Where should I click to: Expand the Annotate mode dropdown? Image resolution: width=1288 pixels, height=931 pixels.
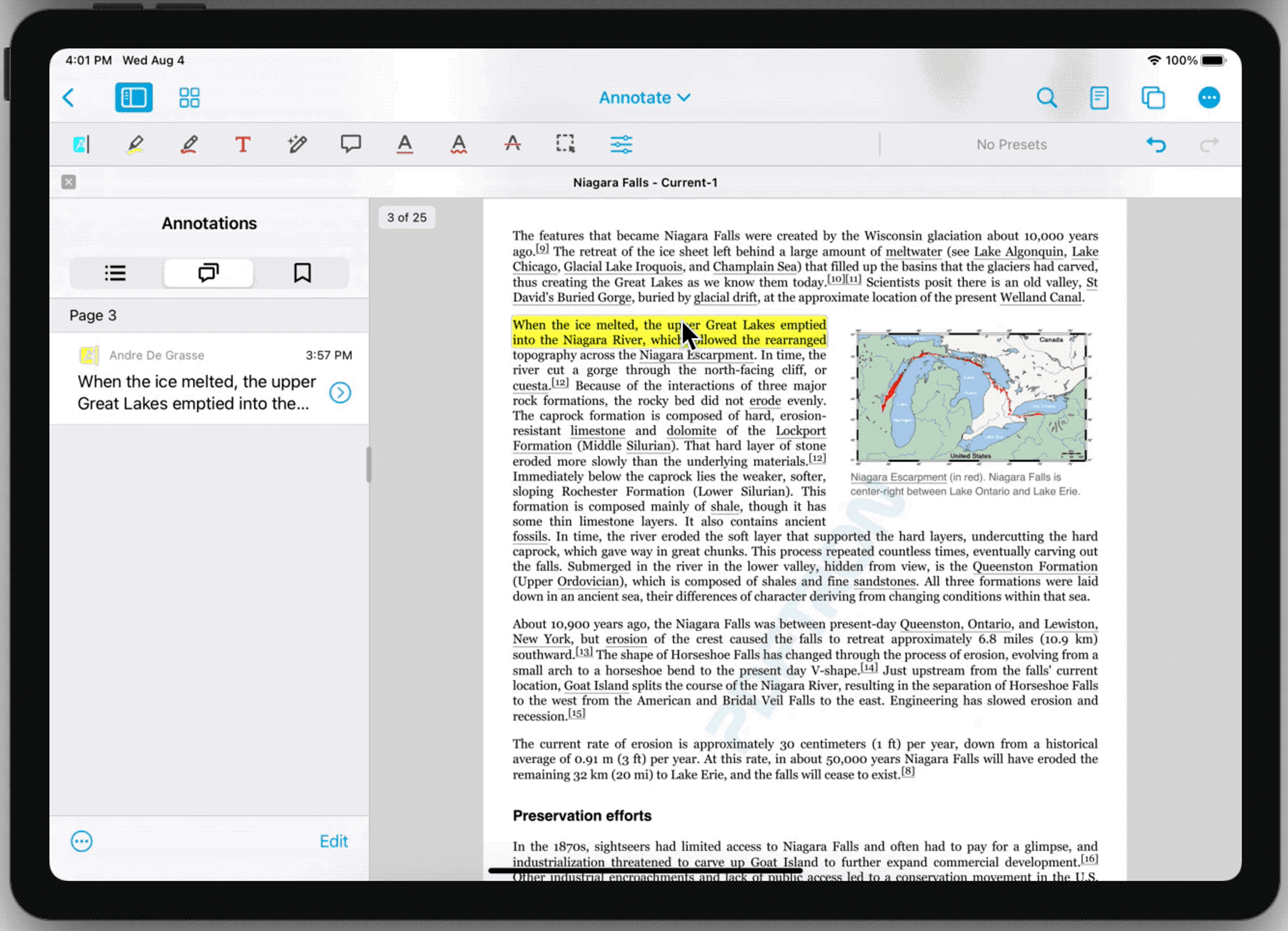coord(645,98)
